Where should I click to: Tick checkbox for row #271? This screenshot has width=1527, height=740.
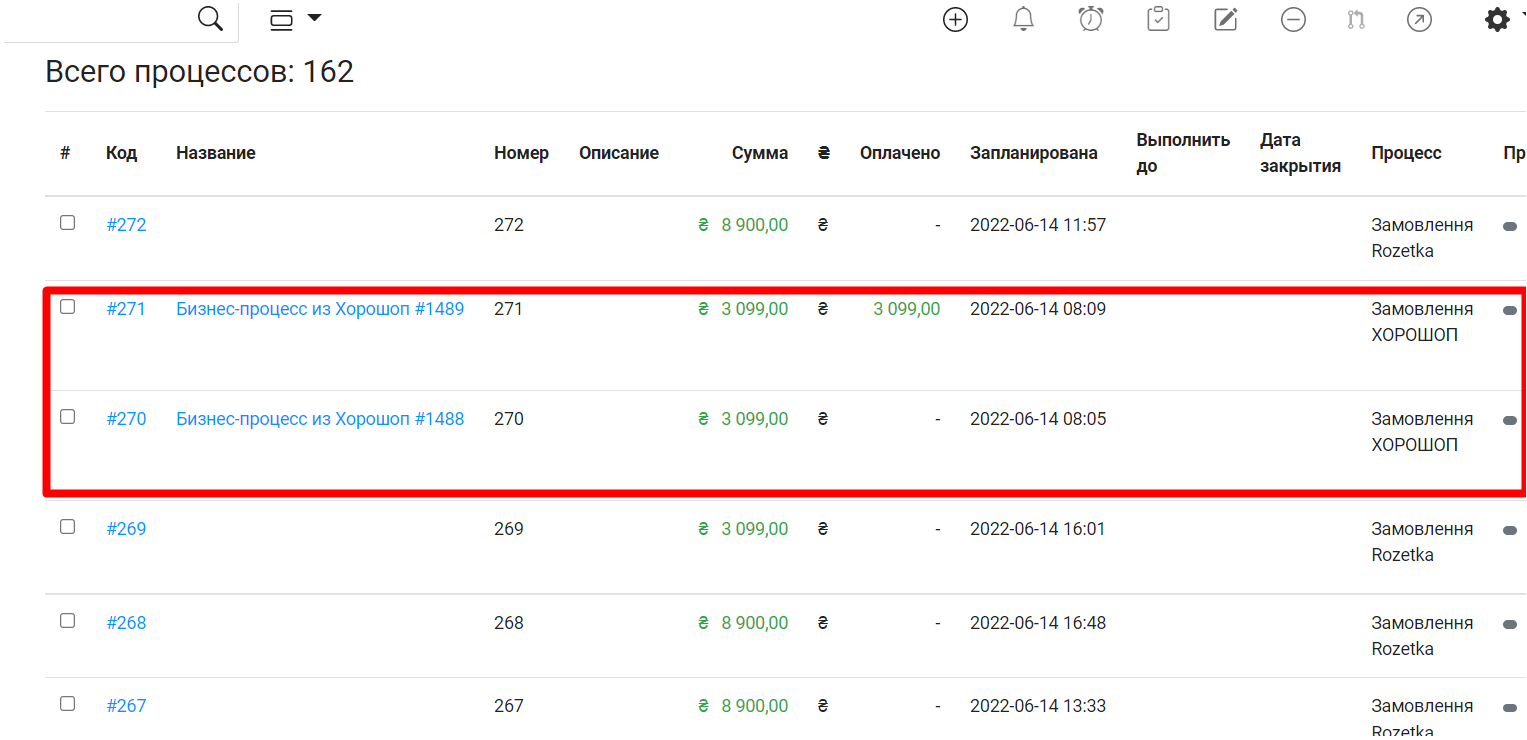click(67, 307)
